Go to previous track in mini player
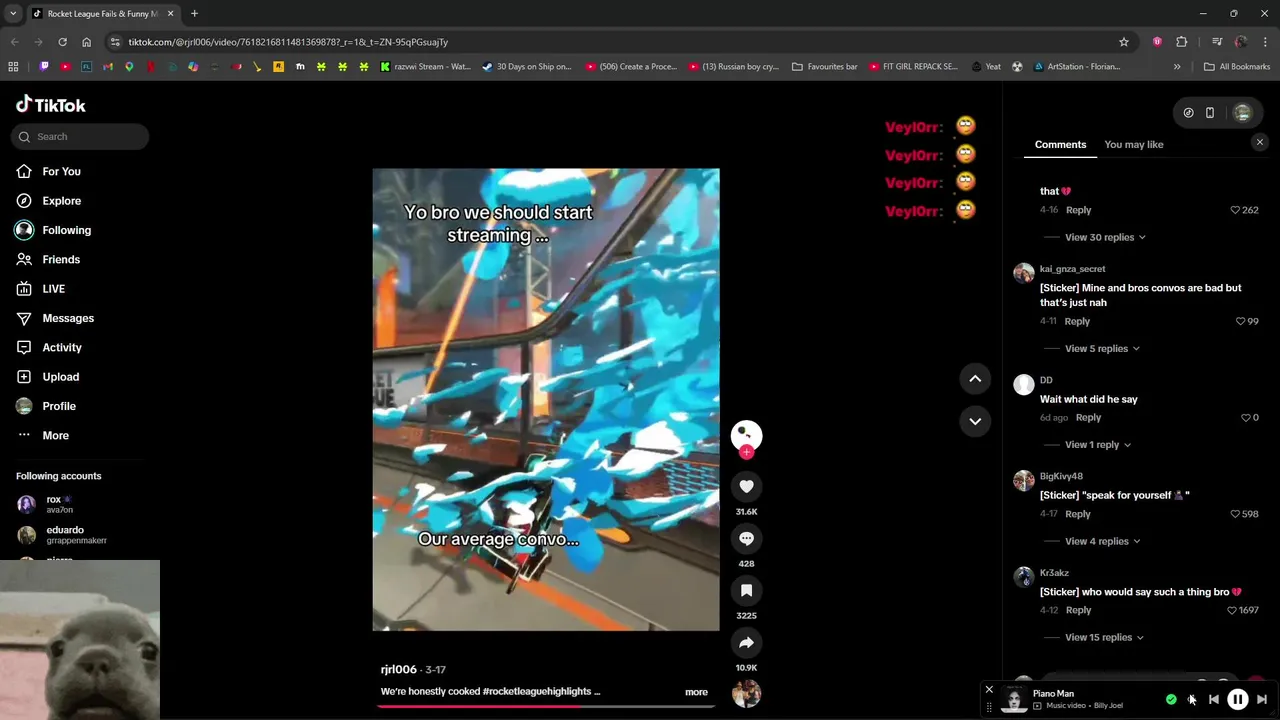 click(x=1213, y=700)
